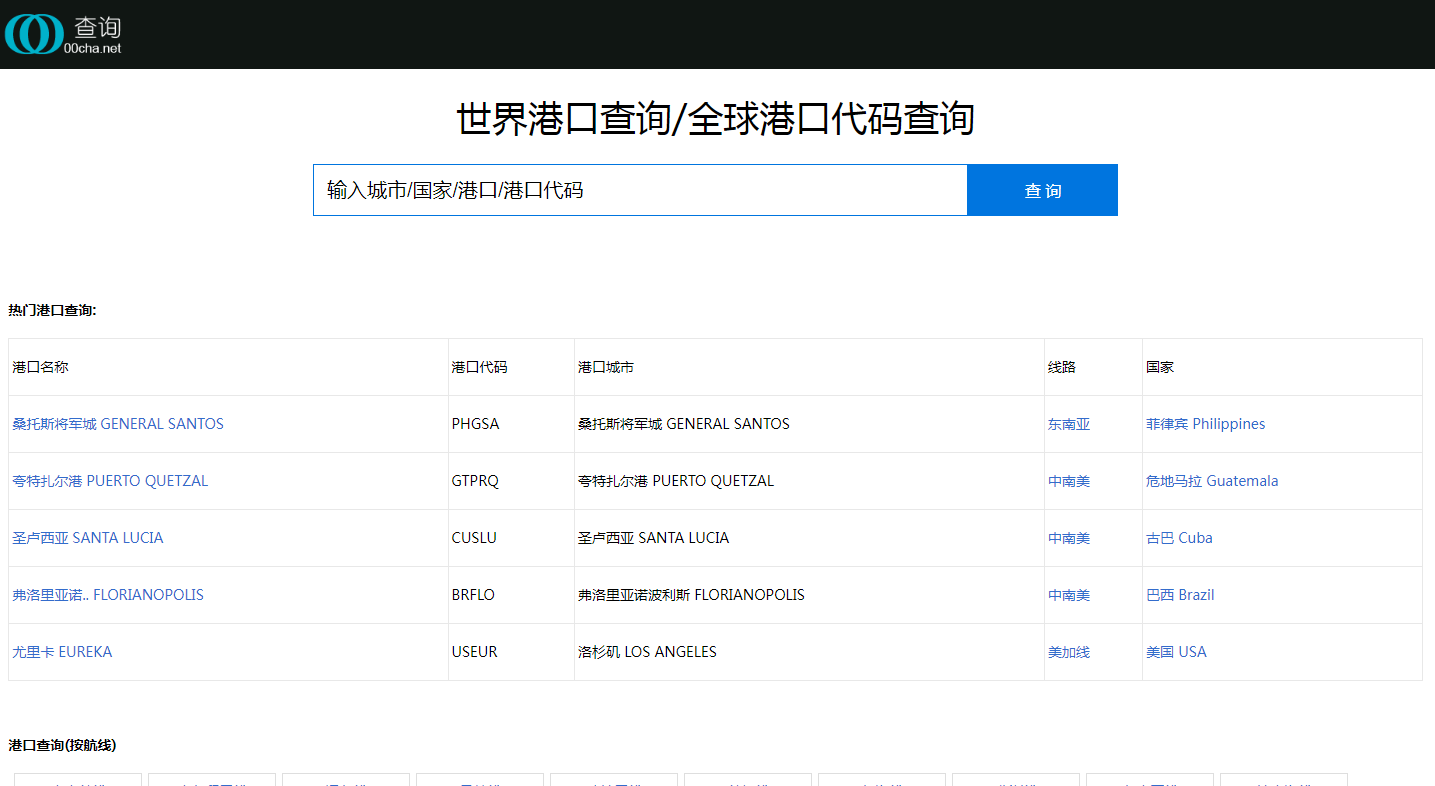Image resolution: width=1435 pixels, height=786 pixels.
Task: Open the GENERAL SANTOS port detail link
Action: [117, 423]
